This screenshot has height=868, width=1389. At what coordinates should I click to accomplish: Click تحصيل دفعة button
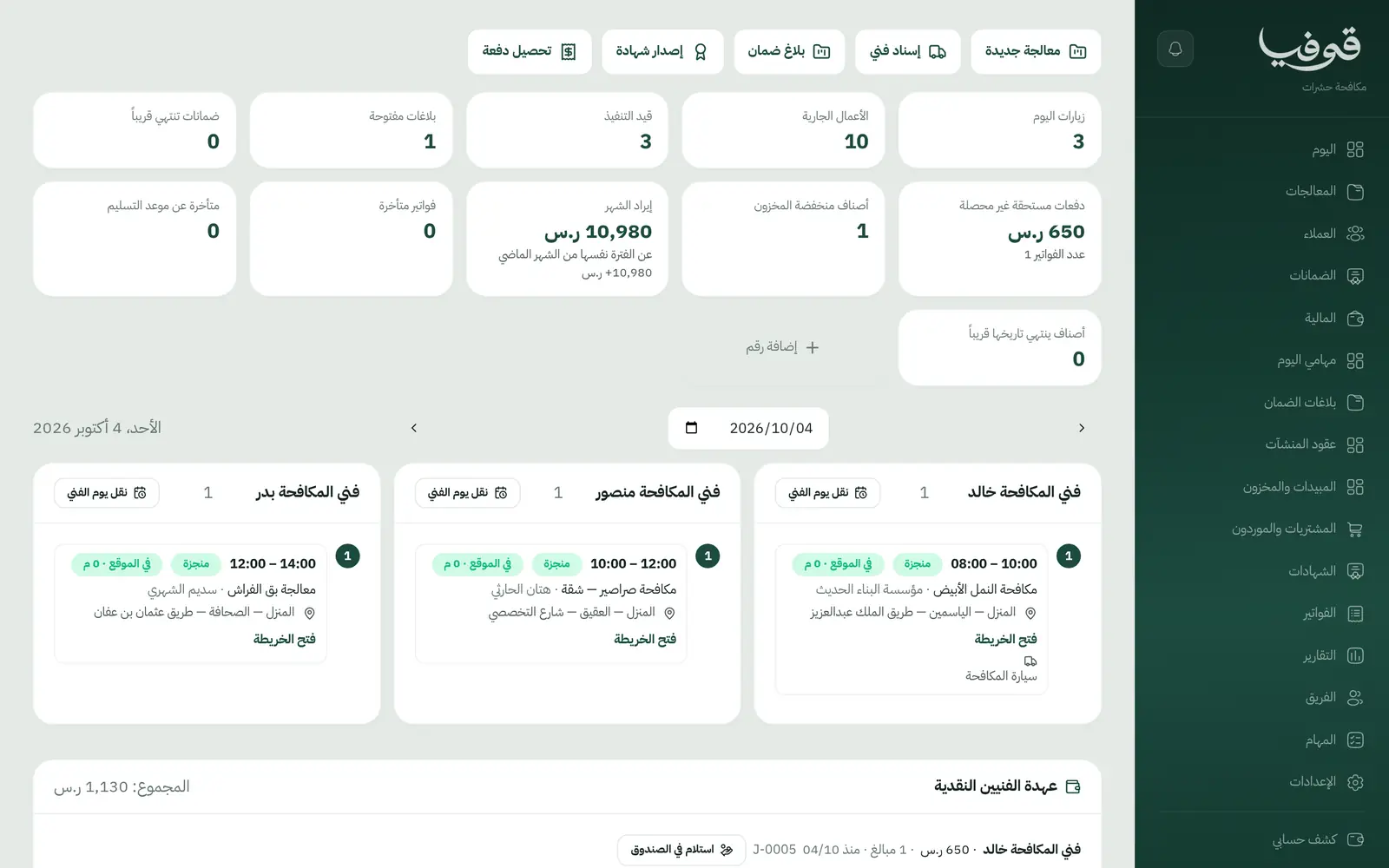coord(530,51)
